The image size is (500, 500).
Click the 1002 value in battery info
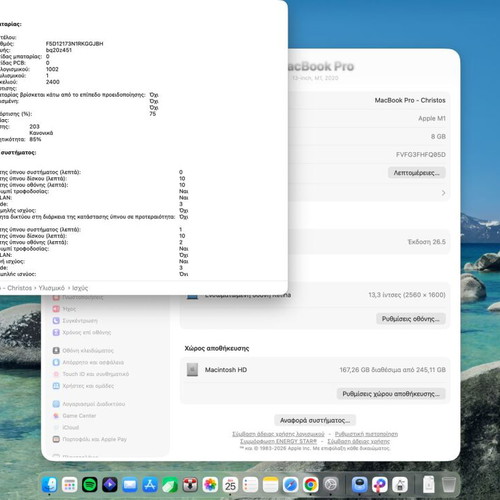point(52,69)
